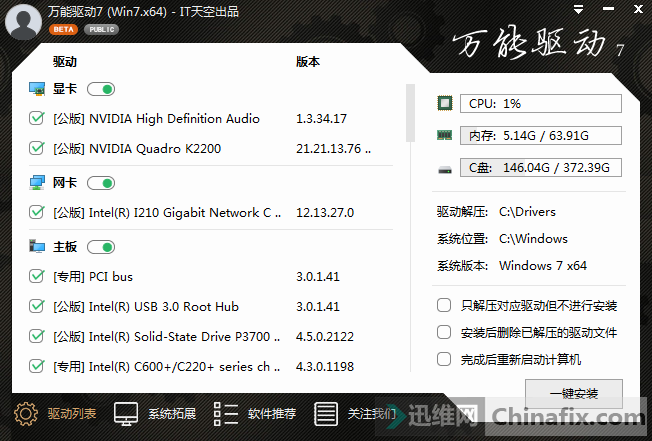
Task: Click the CPU usage bar
Action: (x=541, y=103)
